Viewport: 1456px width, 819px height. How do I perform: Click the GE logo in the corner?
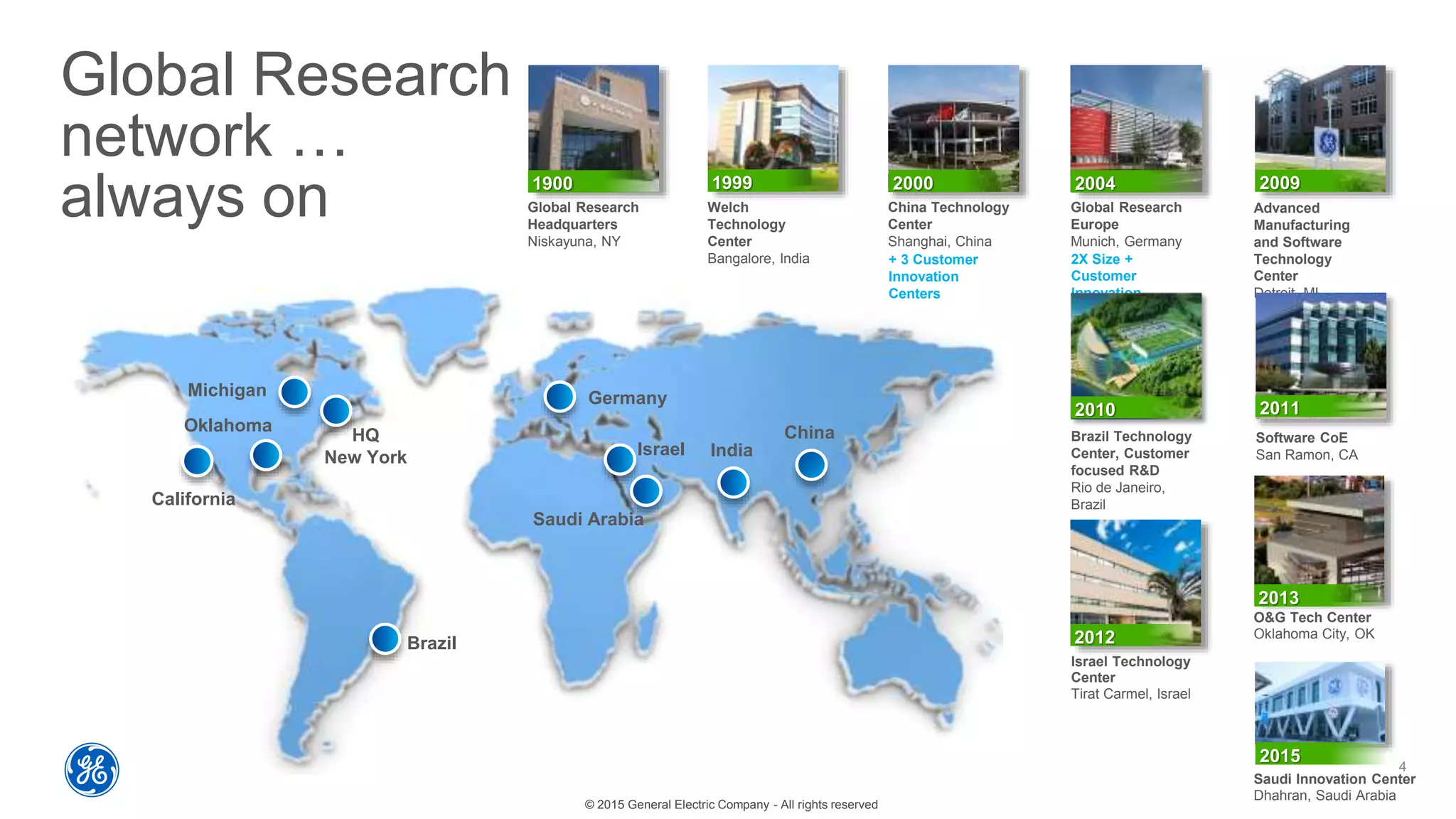92,770
